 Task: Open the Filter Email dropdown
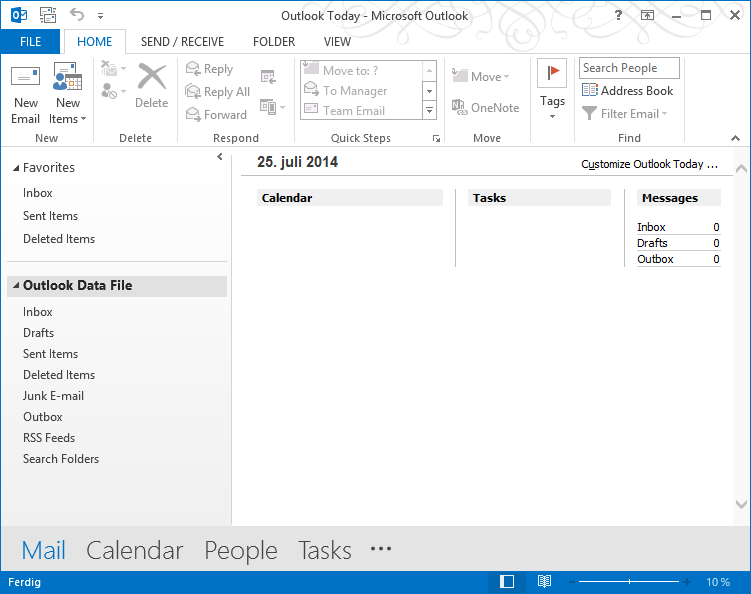click(625, 114)
